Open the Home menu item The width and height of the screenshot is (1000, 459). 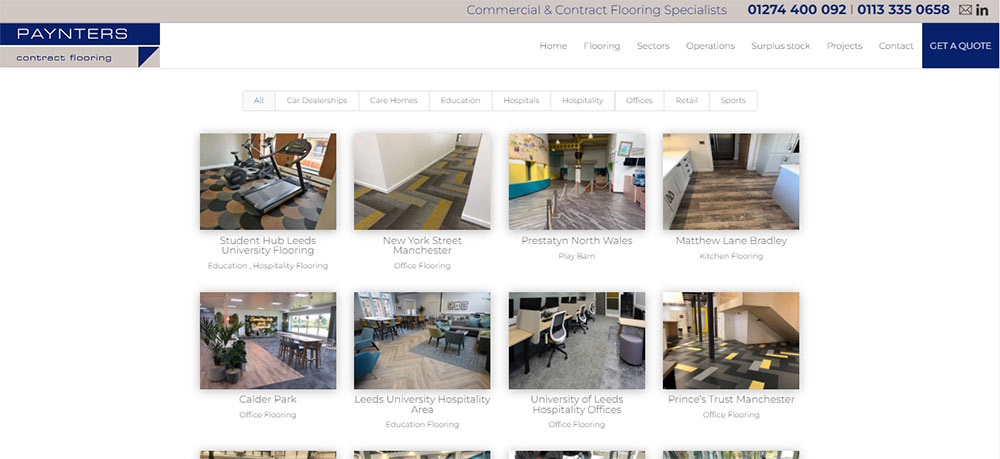click(x=553, y=46)
